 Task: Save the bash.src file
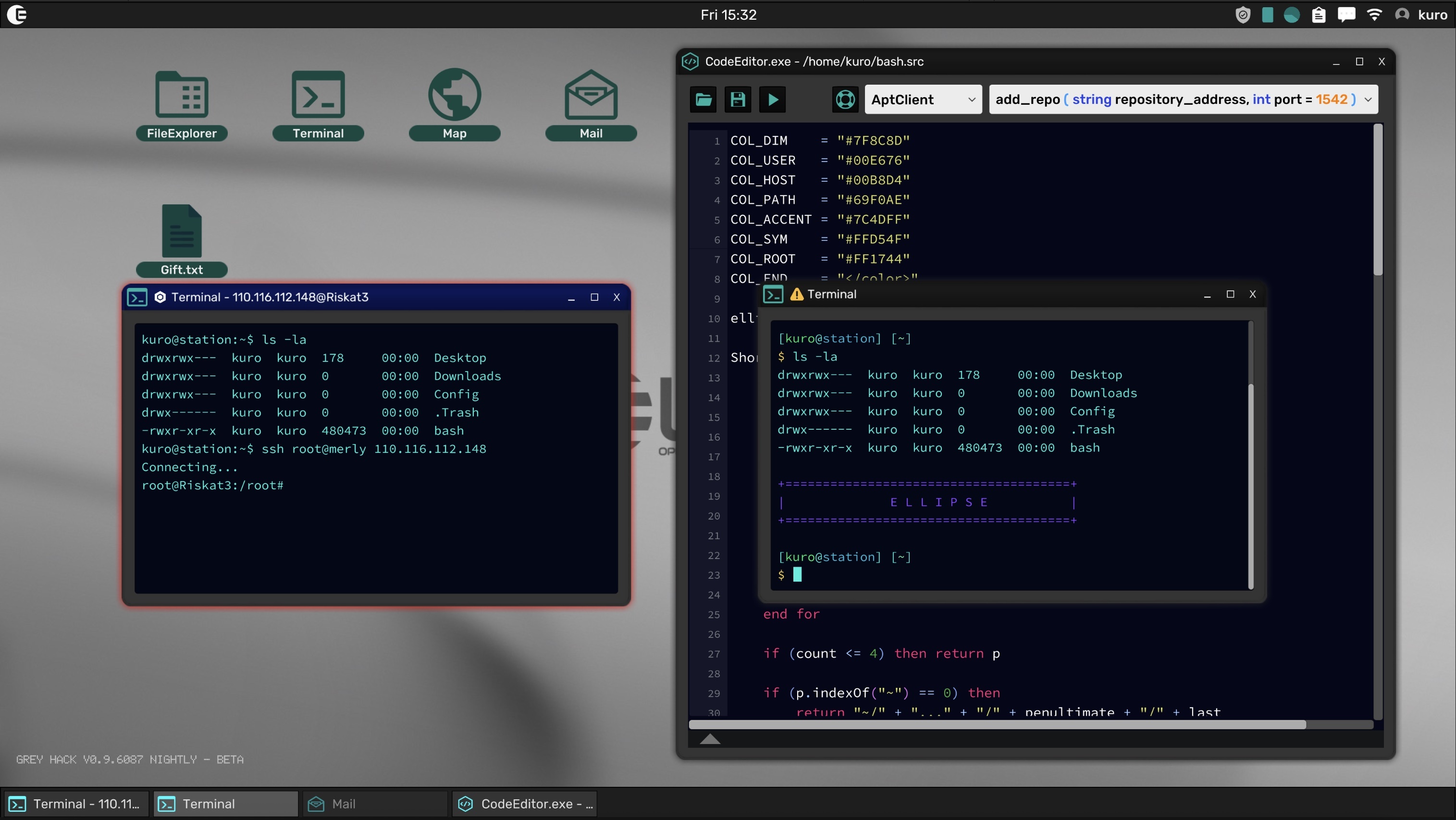click(738, 99)
